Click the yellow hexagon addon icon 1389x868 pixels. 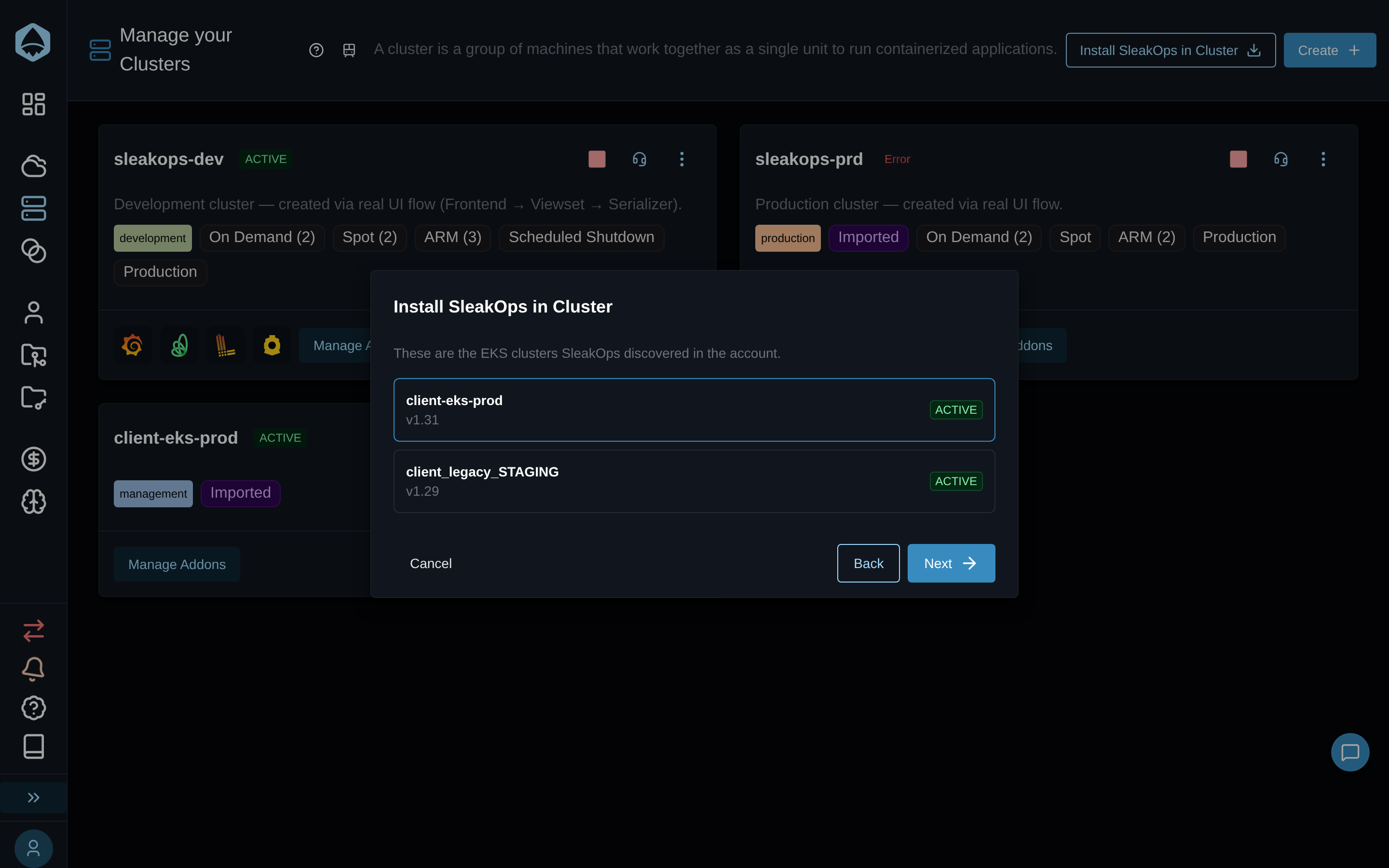(272, 345)
